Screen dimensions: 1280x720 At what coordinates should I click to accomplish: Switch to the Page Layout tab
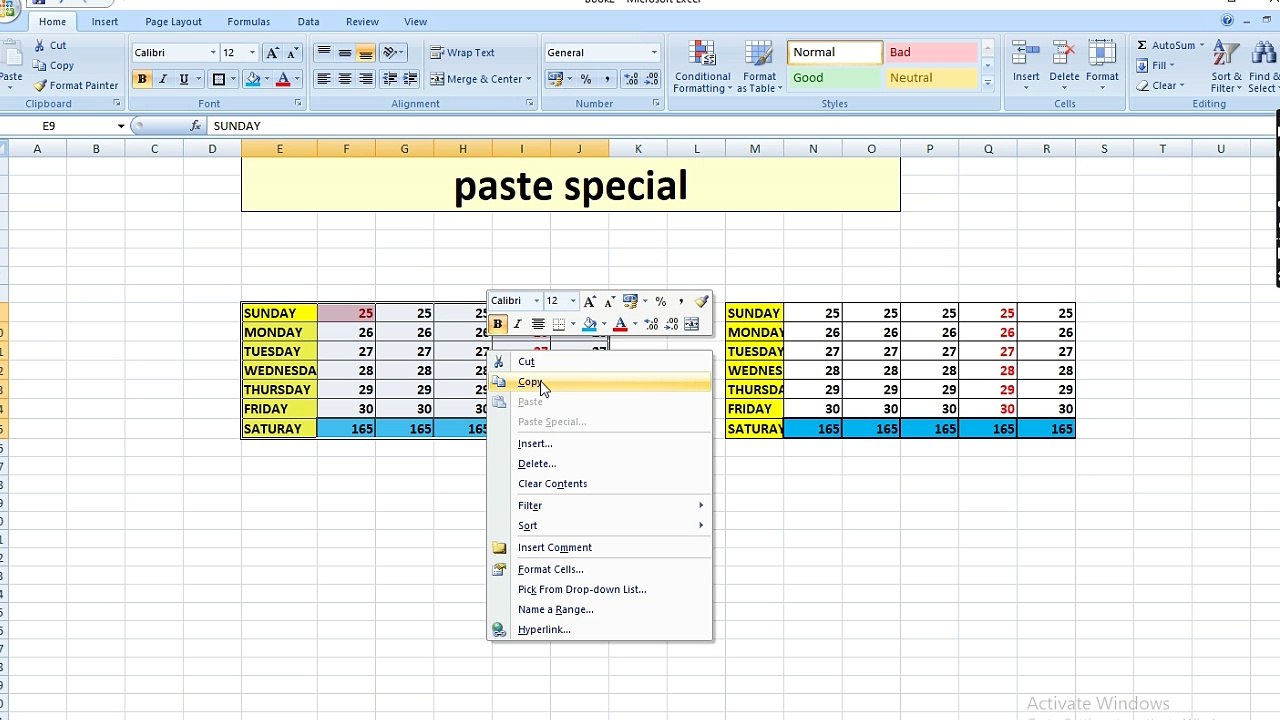click(173, 21)
